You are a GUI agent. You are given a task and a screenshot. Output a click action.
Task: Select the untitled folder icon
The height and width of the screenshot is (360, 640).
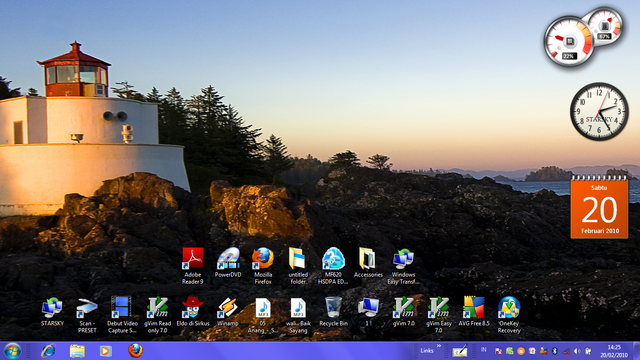pos(298,265)
